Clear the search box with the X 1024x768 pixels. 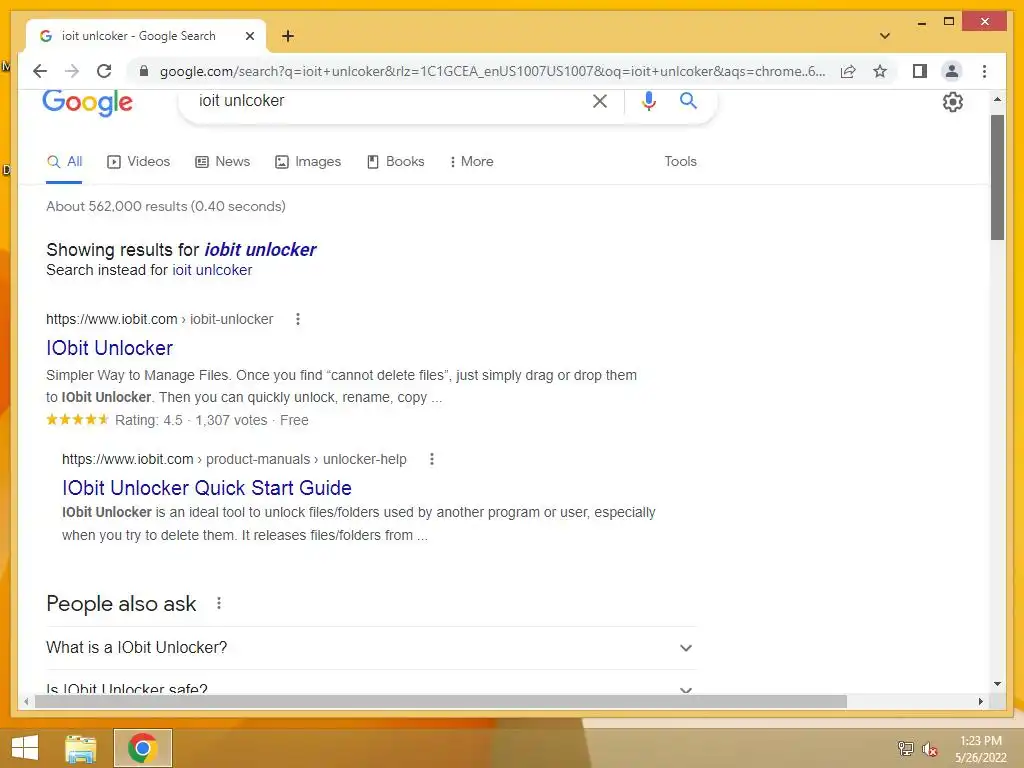(600, 101)
